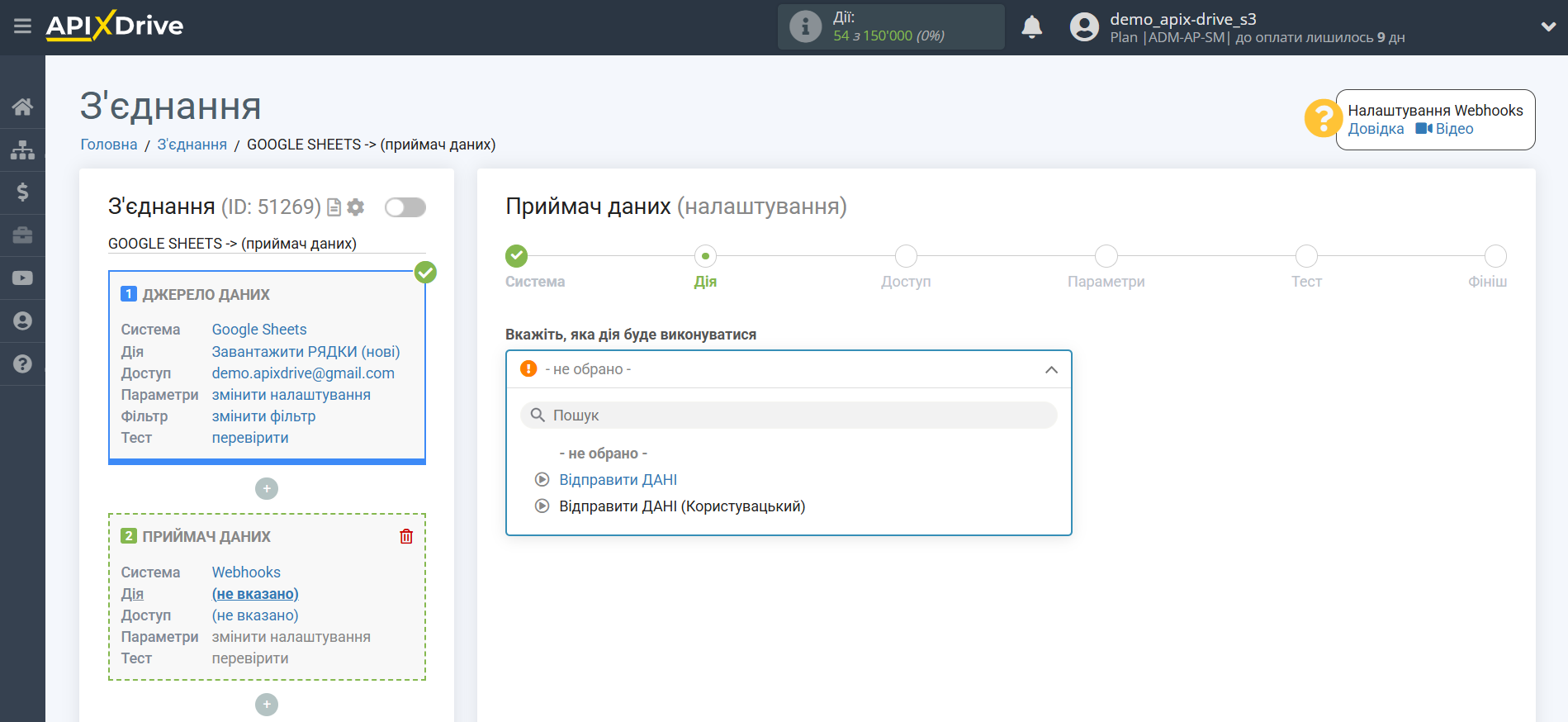Viewport: 1568px width, 722px height.
Task: Click demo.apixdrive@gmail.com access link
Action: coord(303,373)
